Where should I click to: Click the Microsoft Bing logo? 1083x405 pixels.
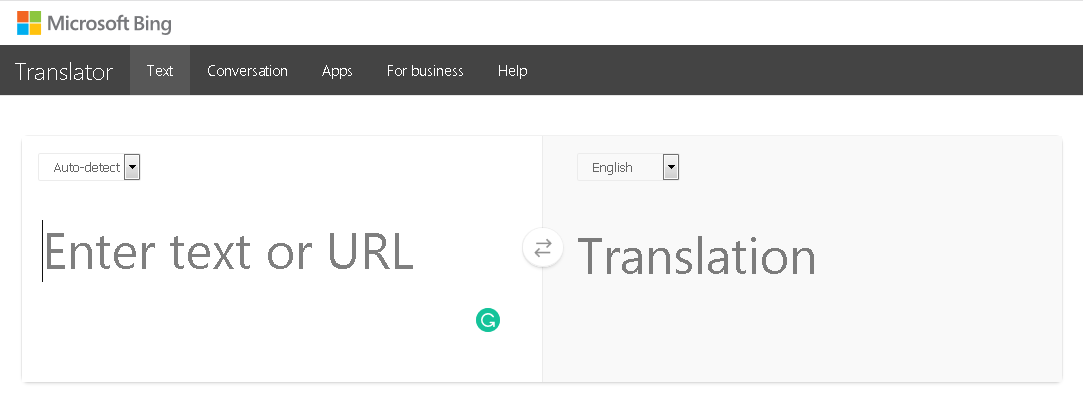click(94, 23)
